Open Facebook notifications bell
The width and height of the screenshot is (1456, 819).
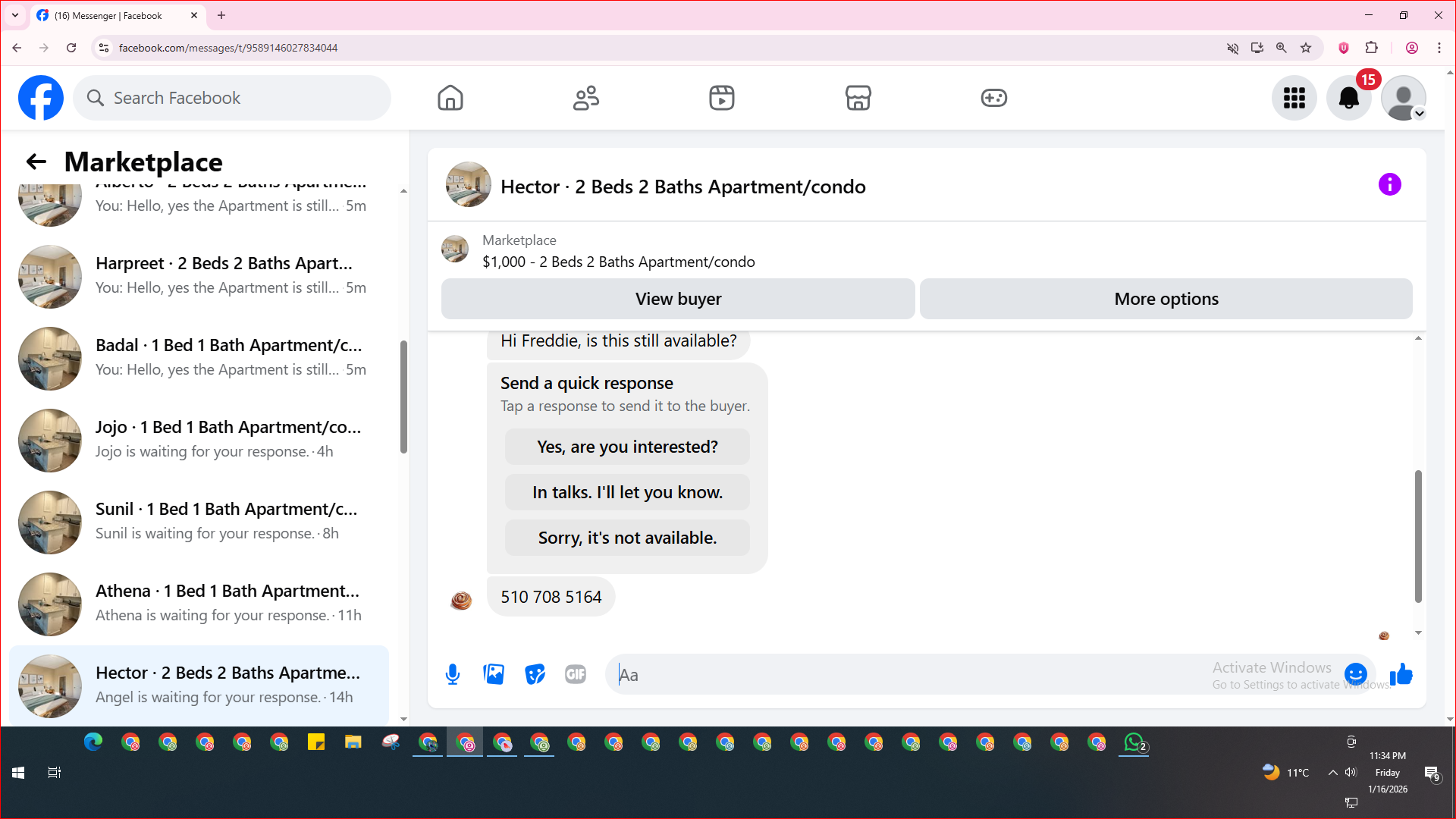click(x=1348, y=98)
